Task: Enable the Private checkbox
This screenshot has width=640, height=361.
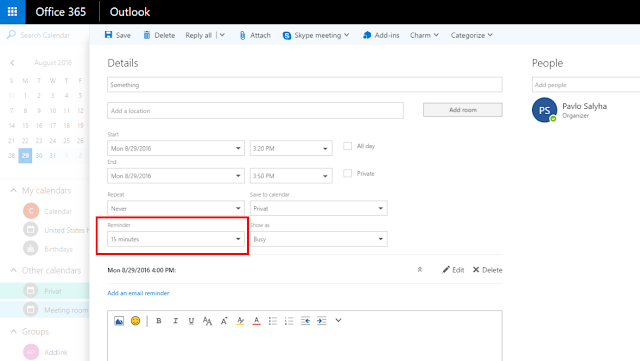Action: tap(347, 173)
